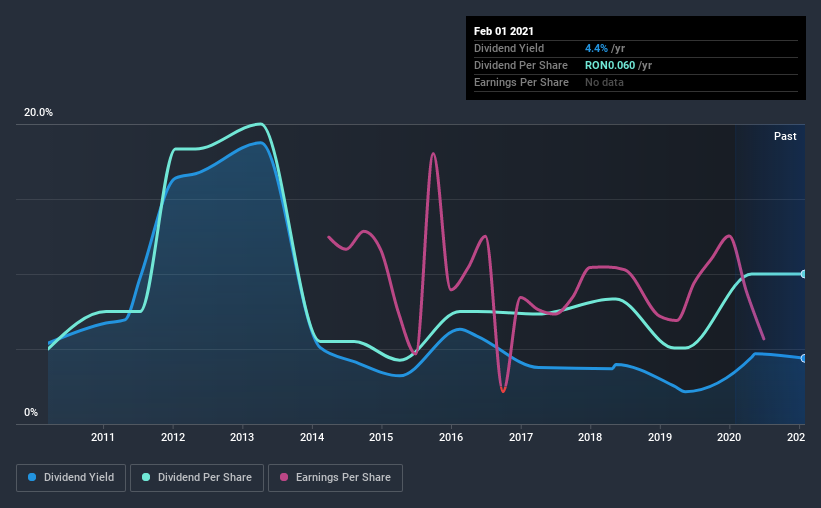Click the Dividend Per Share tooltip row label
The image size is (821, 508).
click(x=520, y=65)
